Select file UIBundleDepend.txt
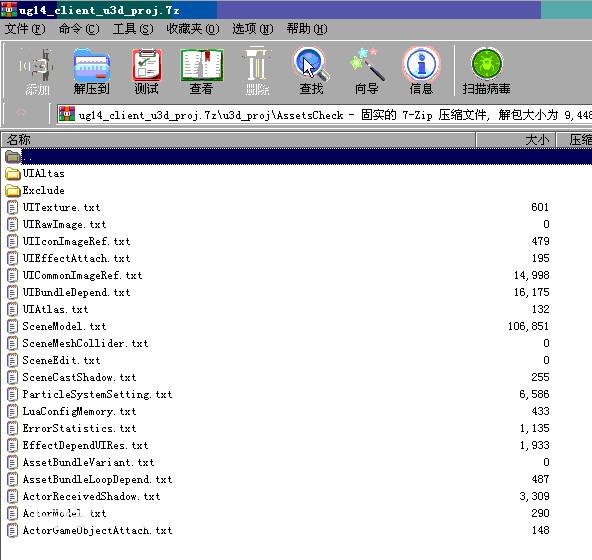The height and width of the screenshot is (560, 592). [x=76, y=292]
